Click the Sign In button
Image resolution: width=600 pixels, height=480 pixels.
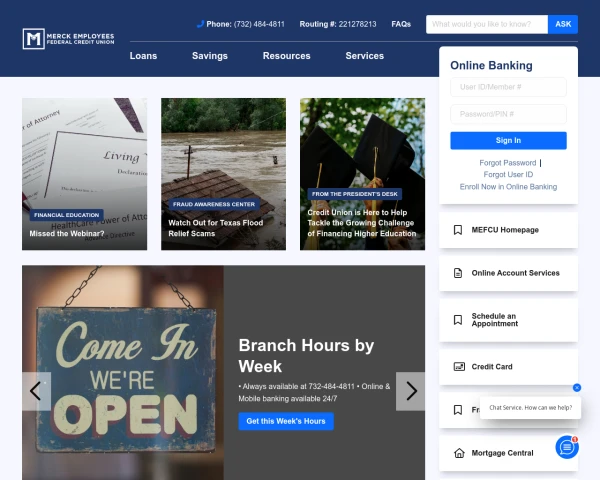[508, 140]
